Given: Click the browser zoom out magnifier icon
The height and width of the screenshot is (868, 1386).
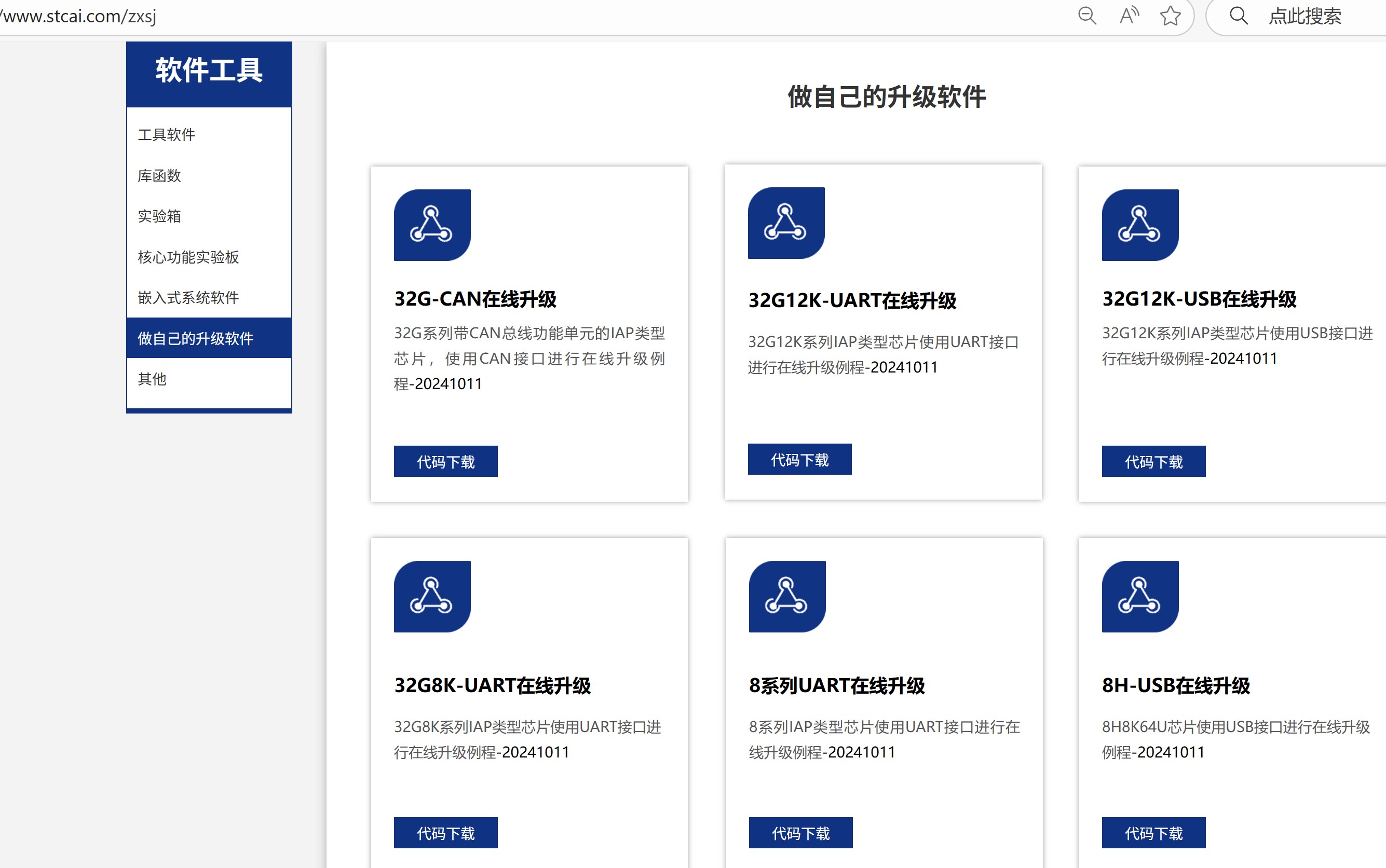Looking at the screenshot, I should point(1087,16).
